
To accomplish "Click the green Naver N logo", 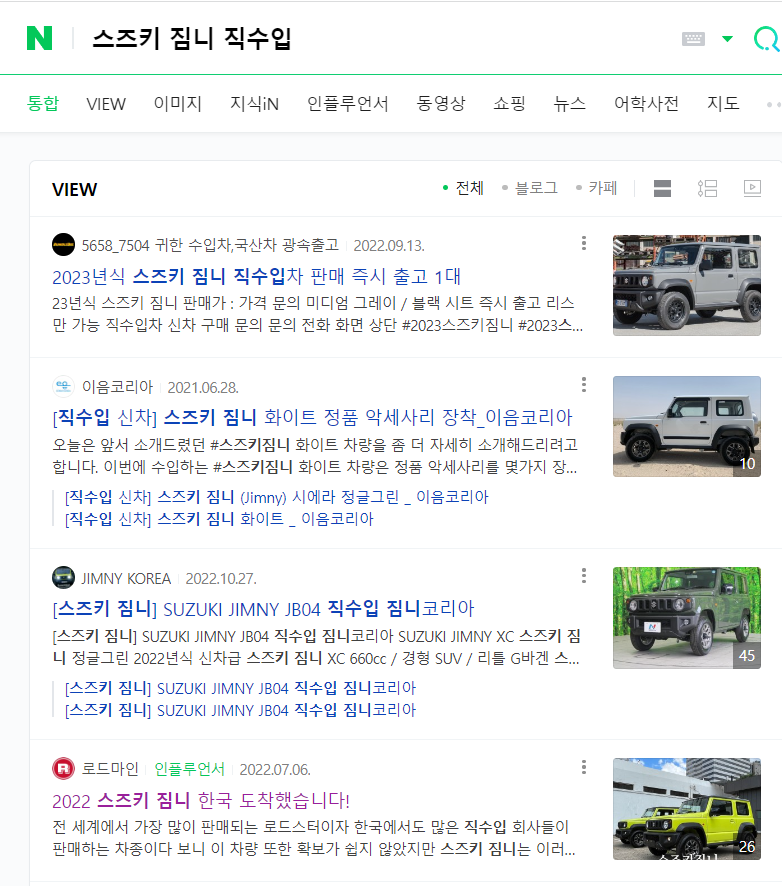I will 40,38.
